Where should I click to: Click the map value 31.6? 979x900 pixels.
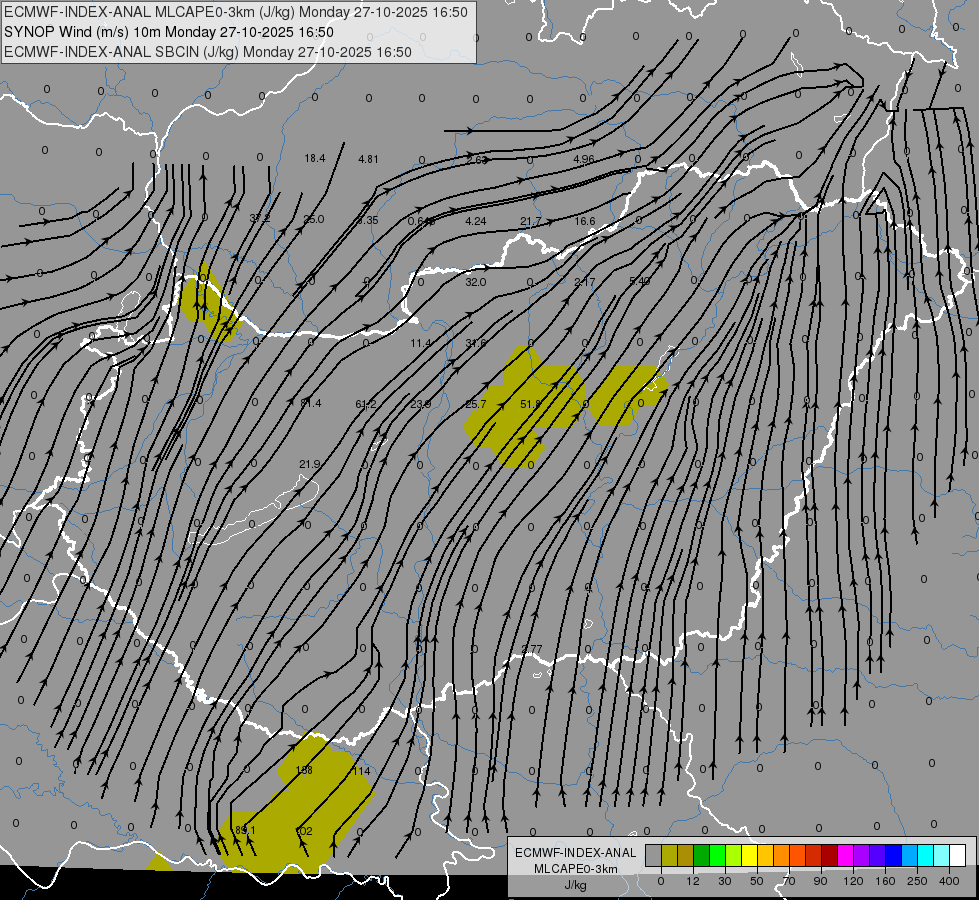(476, 343)
